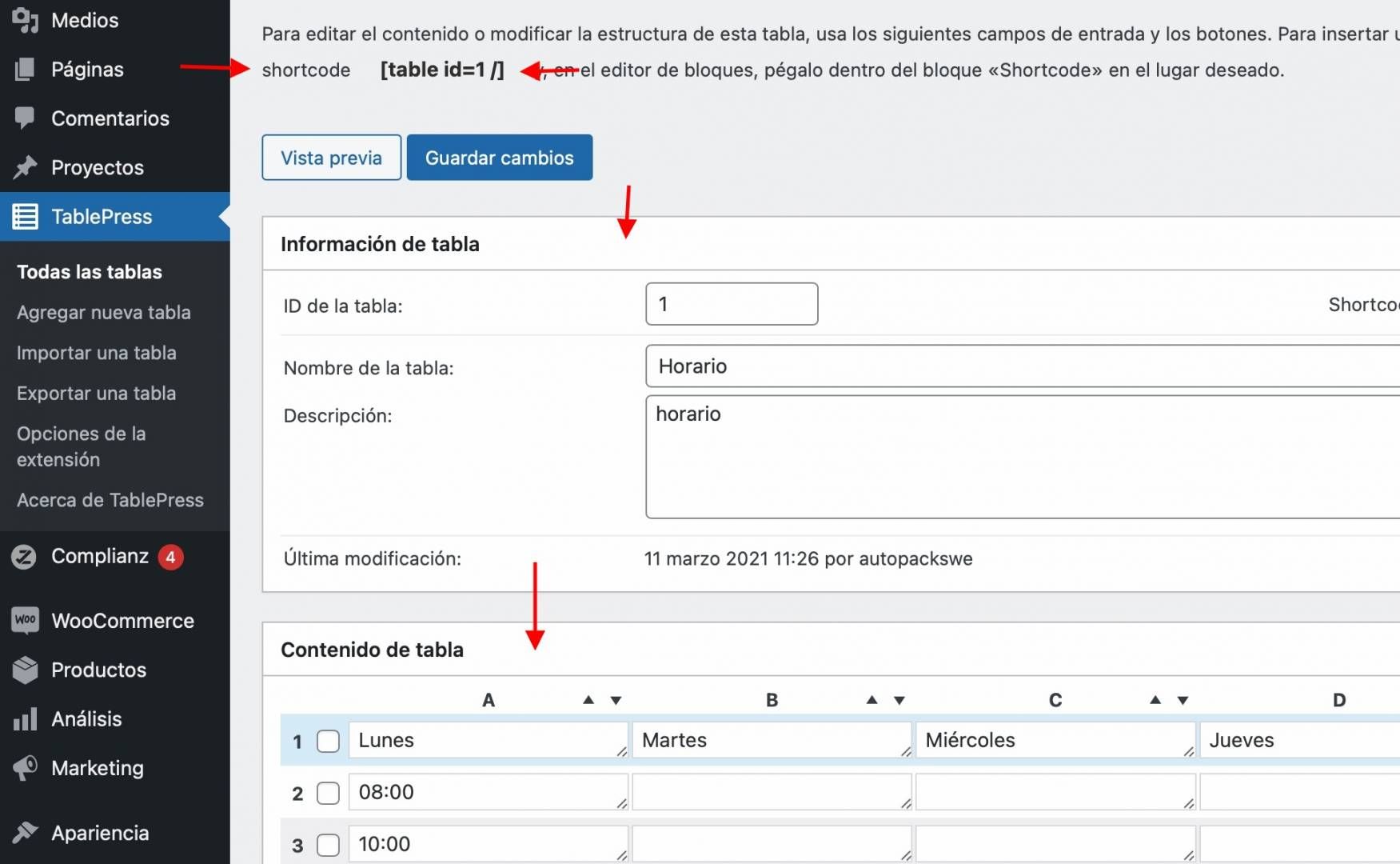Click the Proyectos pin icon
The image size is (1400, 864).
coord(25,167)
